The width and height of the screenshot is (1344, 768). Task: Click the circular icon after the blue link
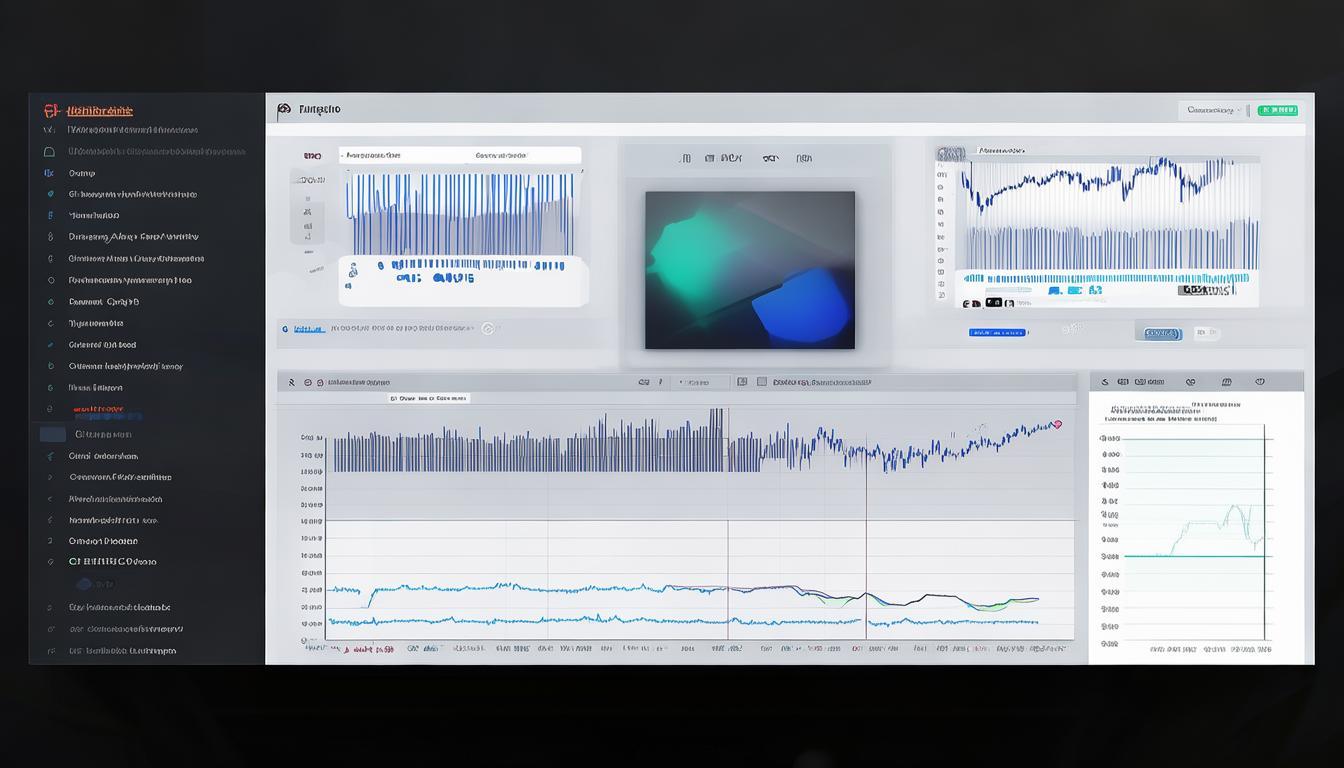488,328
